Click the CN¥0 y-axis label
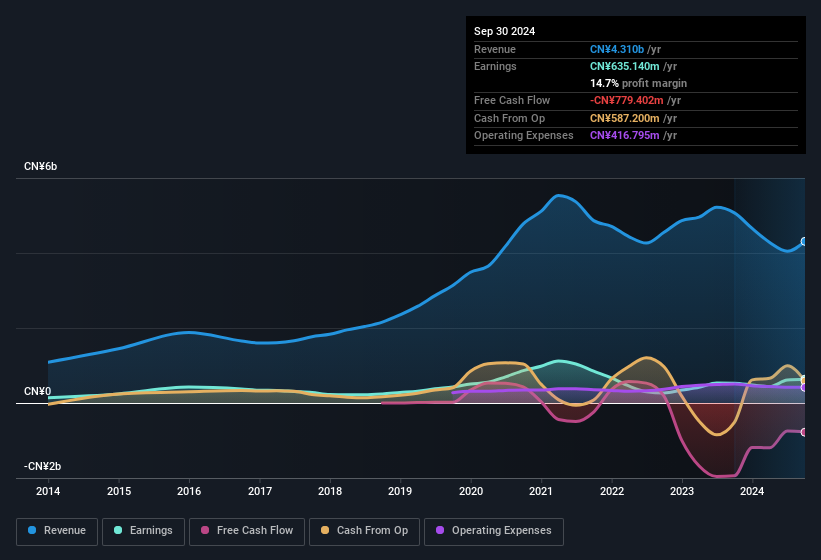821x560 pixels. pyautogui.click(x=37, y=391)
